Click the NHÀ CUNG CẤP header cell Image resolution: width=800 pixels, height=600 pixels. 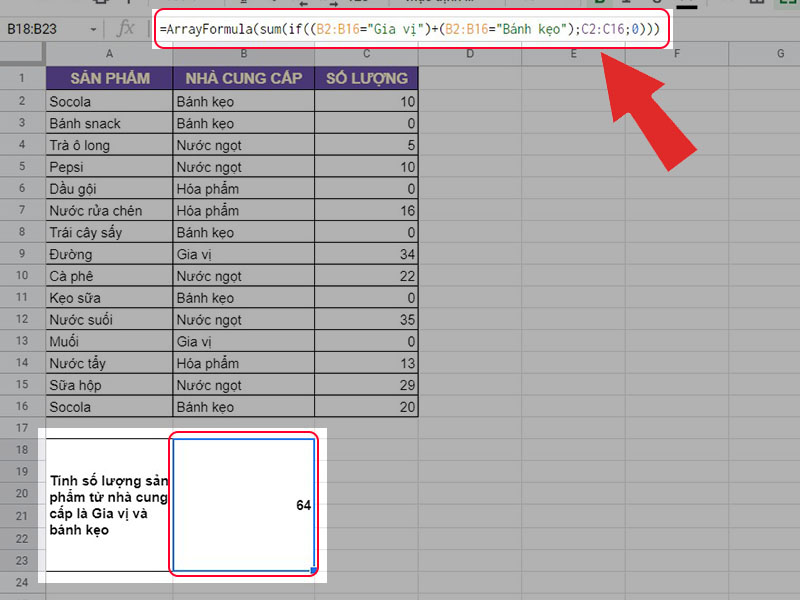point(242,78)
